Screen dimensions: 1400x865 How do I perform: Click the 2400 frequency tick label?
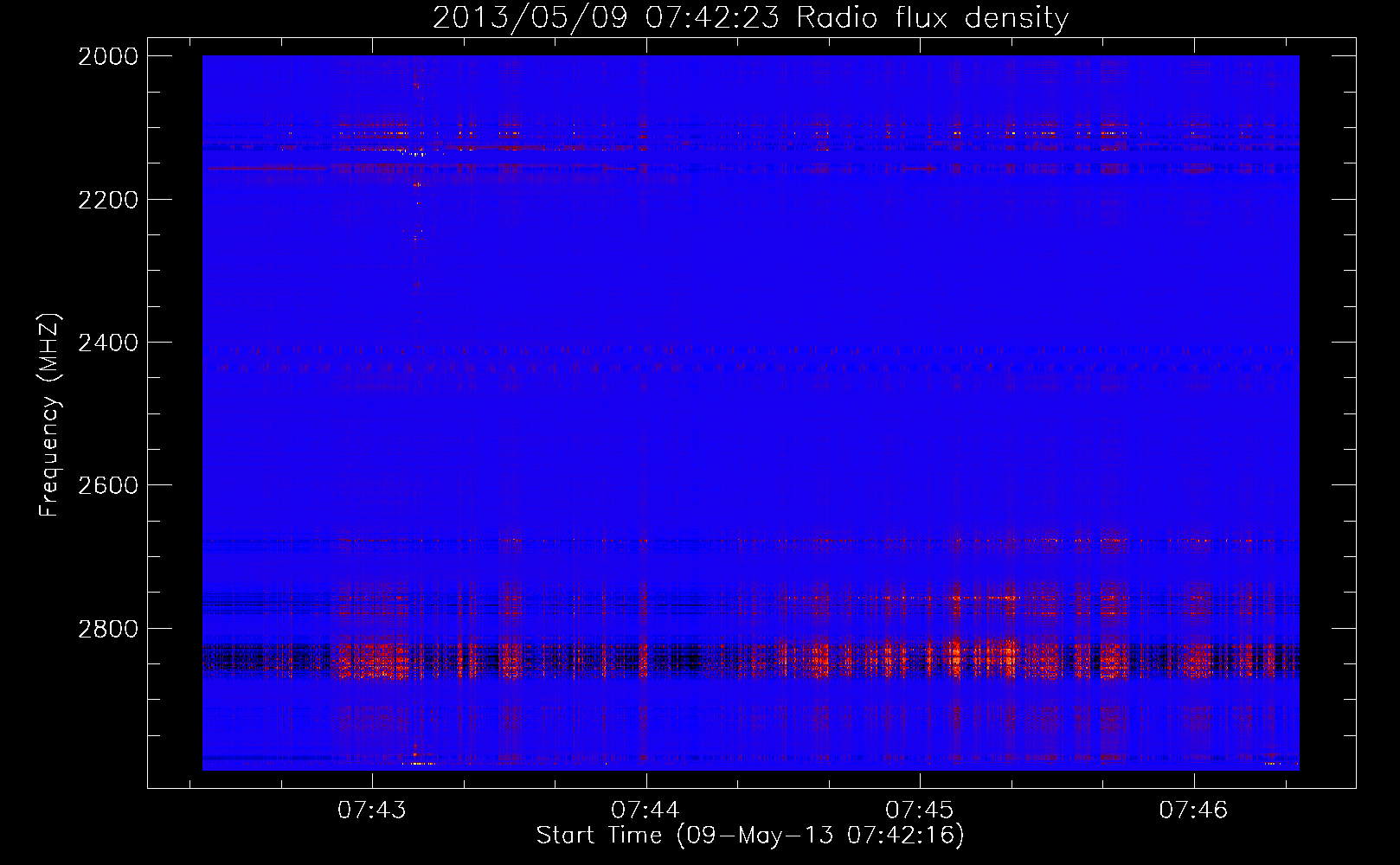108,343
